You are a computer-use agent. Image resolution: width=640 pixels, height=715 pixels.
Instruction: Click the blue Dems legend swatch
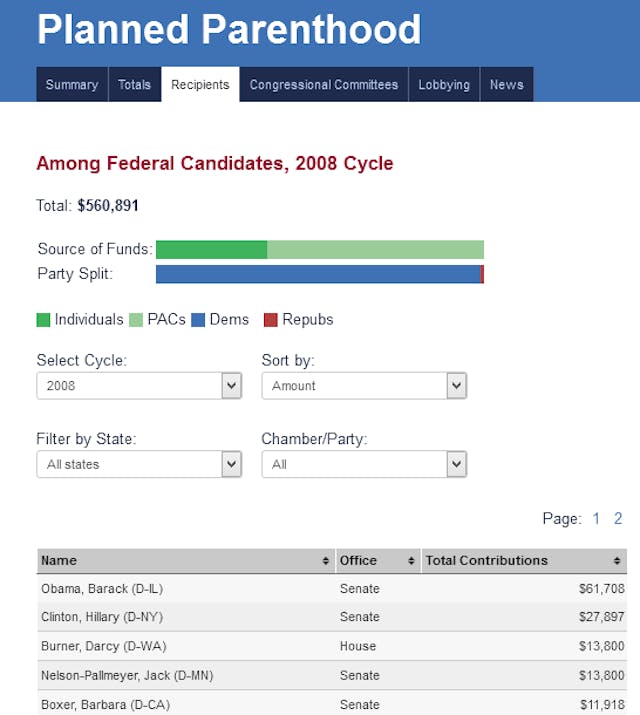(198, 320)
